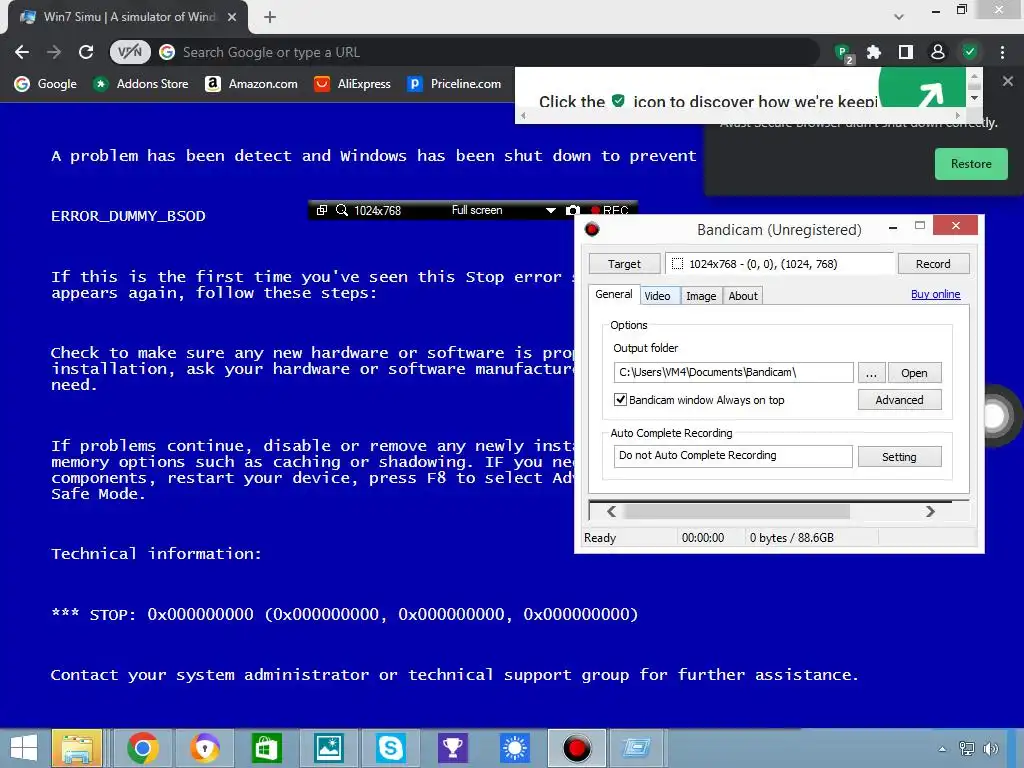1024x768 pixels.
Task: Open the Google bookmark
Action: pos(46,84)
